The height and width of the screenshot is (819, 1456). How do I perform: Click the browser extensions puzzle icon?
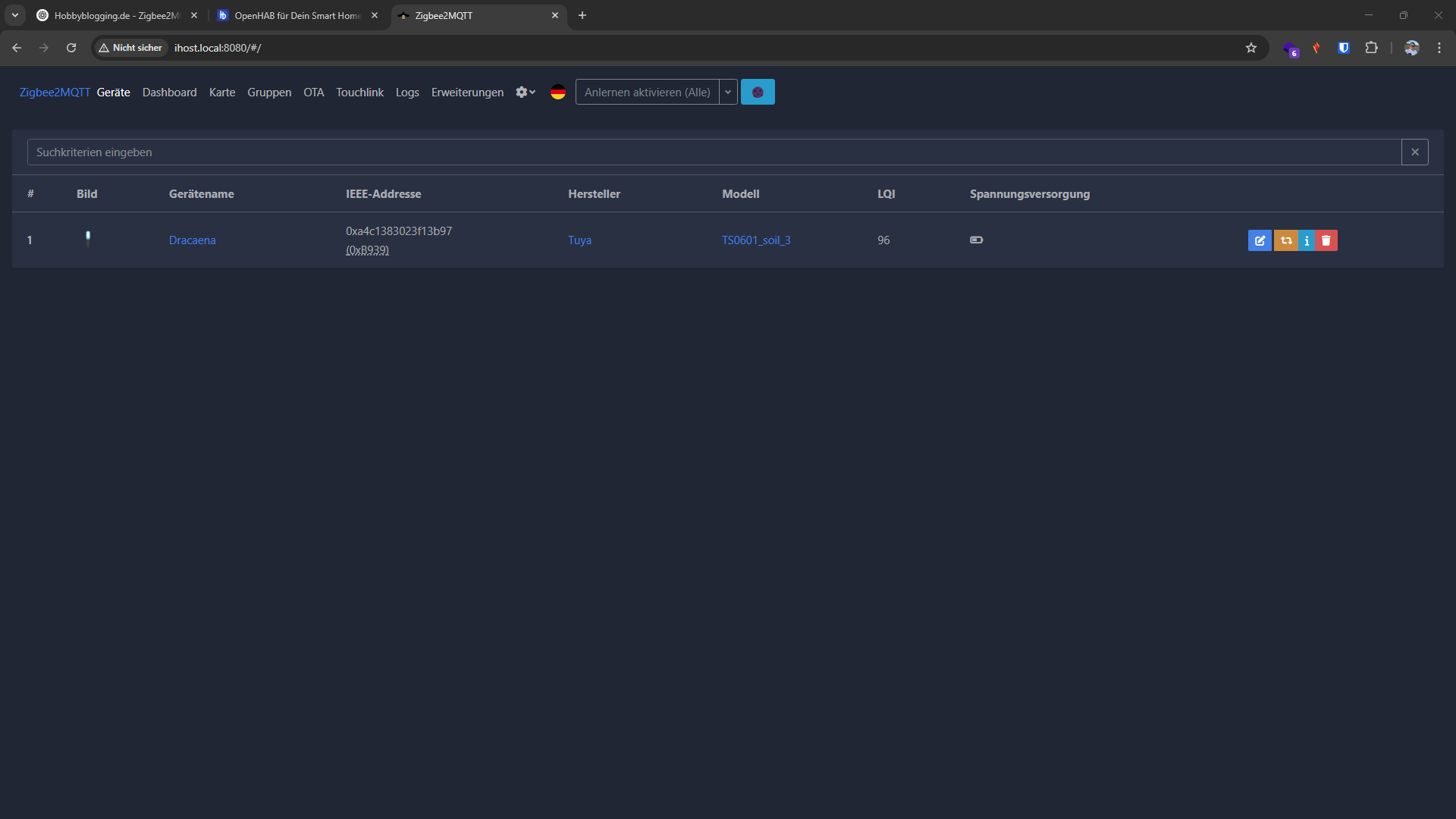pyautogui.click(x=1372, y=47)
